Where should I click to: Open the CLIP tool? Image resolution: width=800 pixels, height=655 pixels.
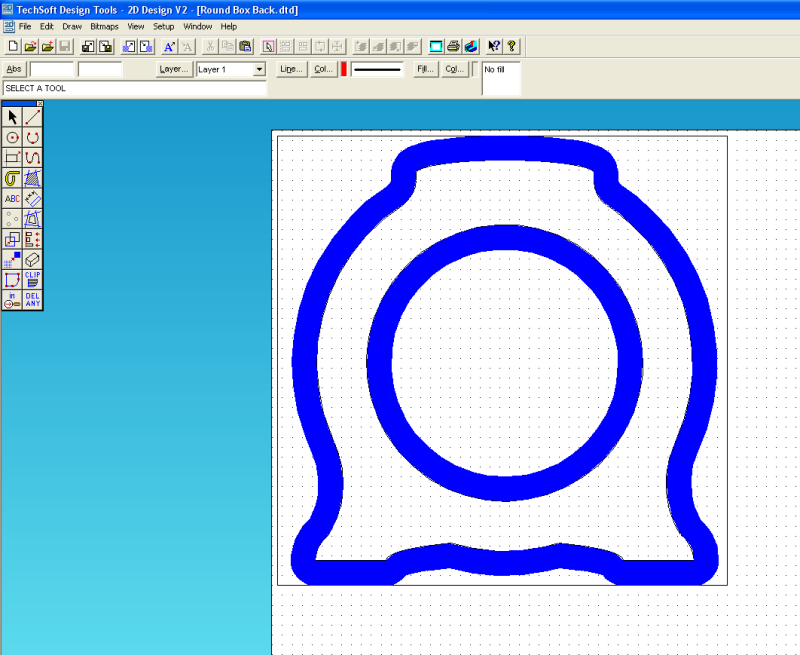click(x=33, y=280)
